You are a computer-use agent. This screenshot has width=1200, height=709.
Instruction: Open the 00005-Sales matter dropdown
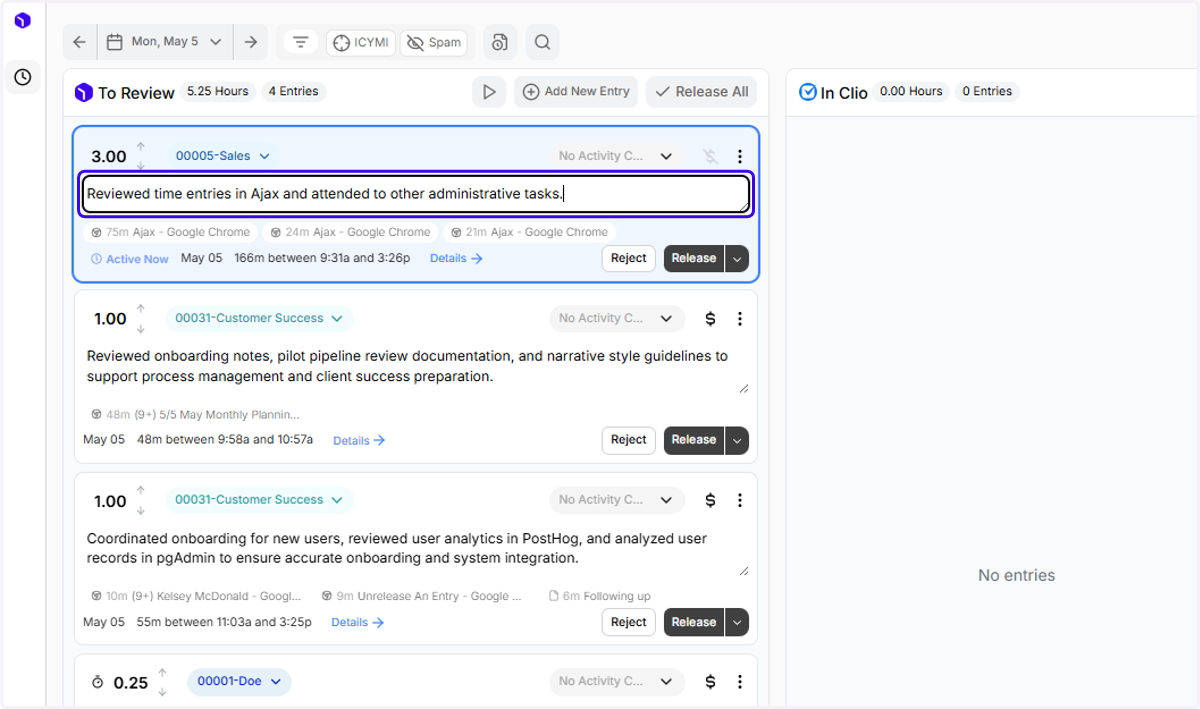[223, 156]
